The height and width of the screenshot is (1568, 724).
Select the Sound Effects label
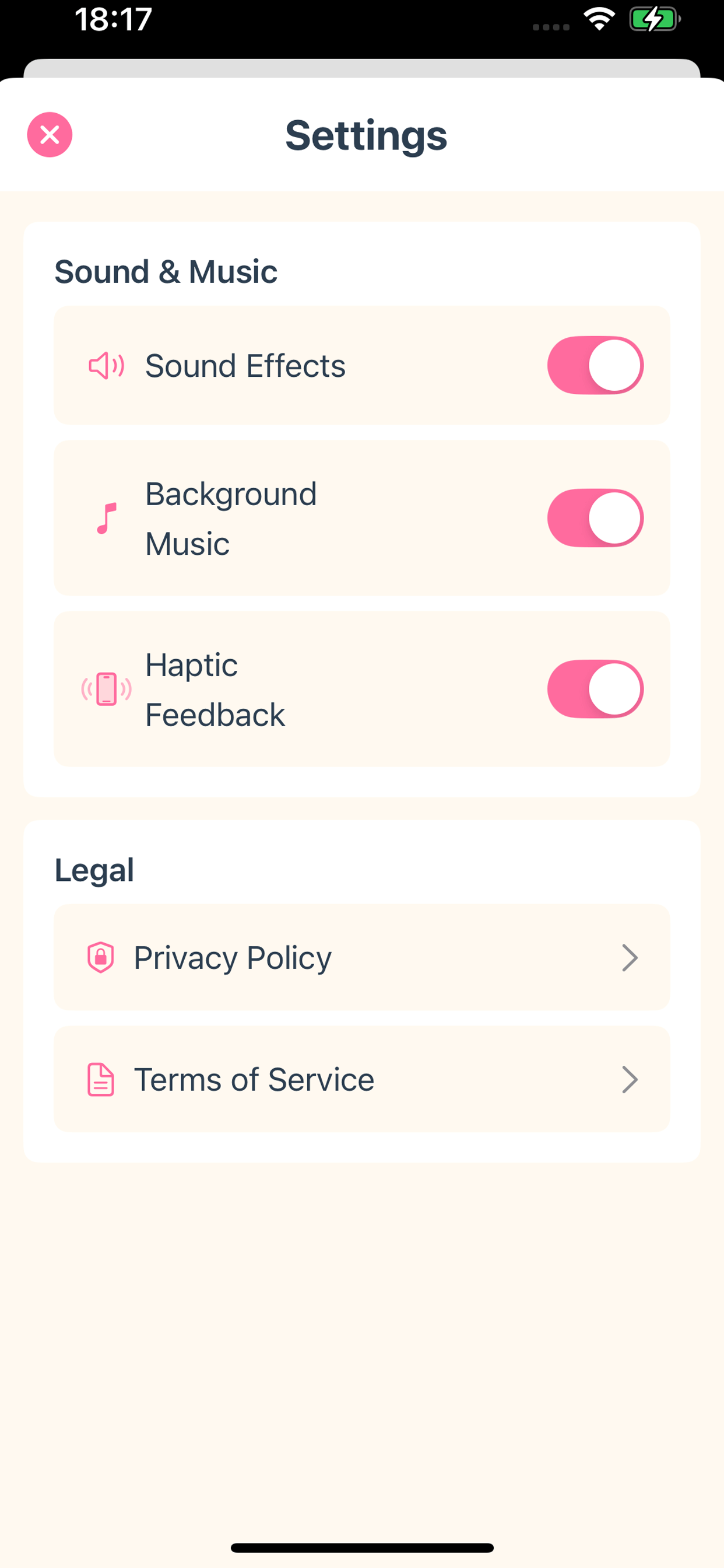click(245, 366)
